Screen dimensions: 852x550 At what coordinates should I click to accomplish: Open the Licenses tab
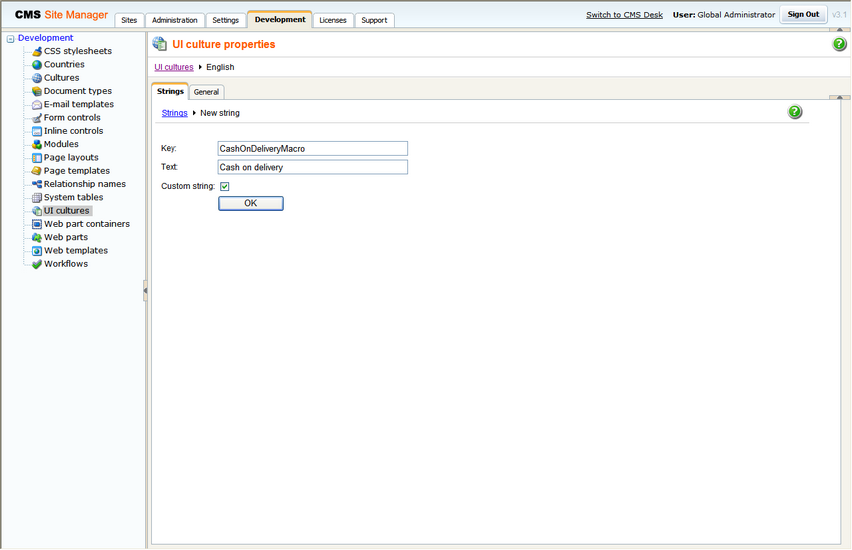[x=333, y=20]
